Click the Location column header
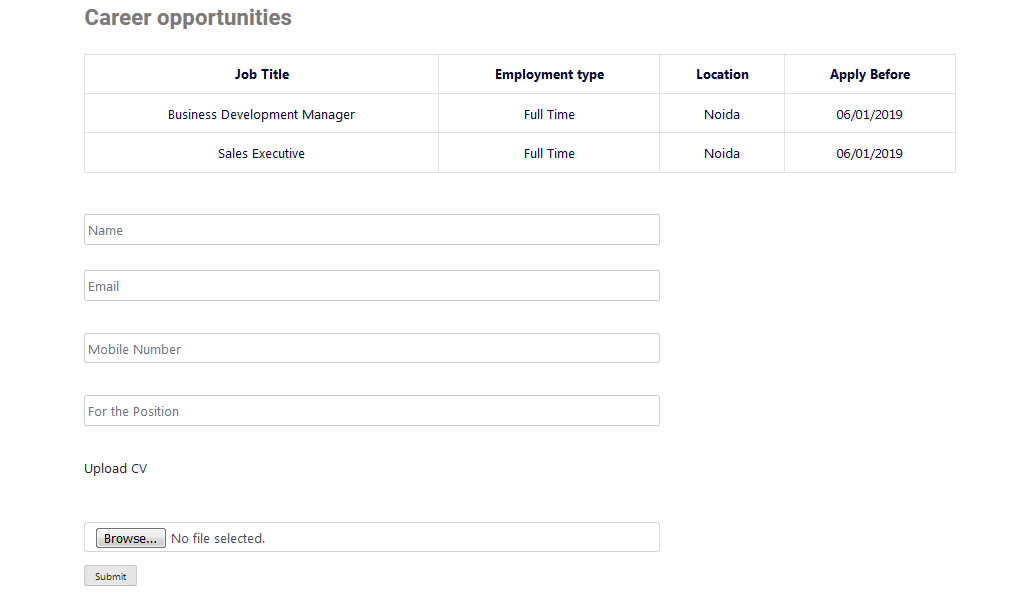 click(x=722, y=74)
